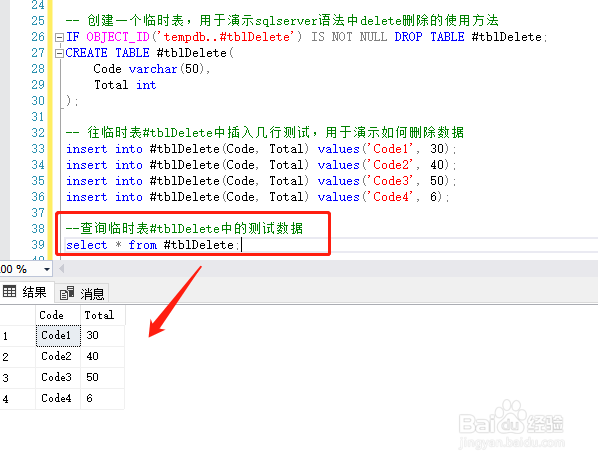The height and width of the screenshot is (464, 598).
Task: Click the comment line 往临时表#tblDelete中插入几行测试
Action: point(265,133)
